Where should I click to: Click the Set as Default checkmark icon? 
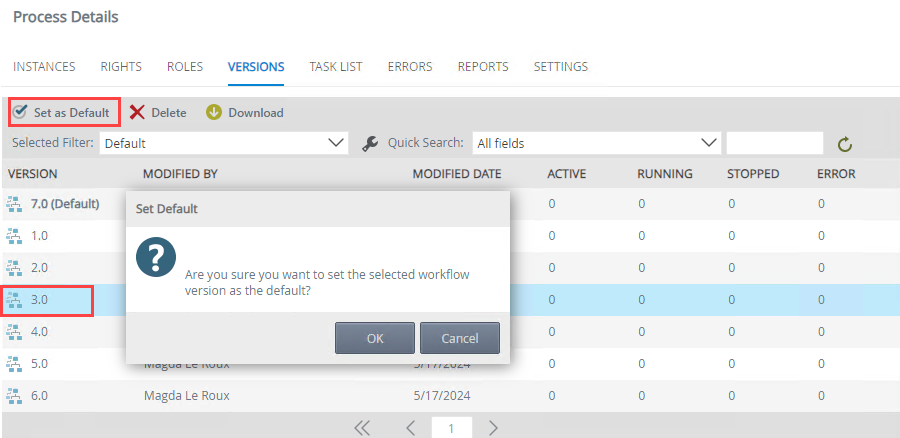(20, 112)
